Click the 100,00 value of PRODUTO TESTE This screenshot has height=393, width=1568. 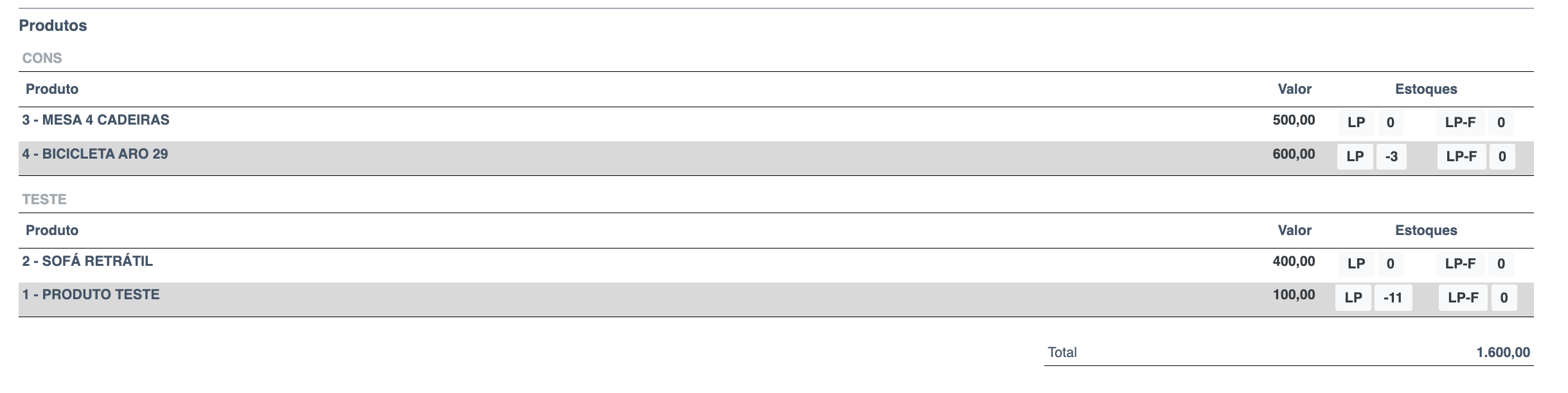click(1294, 295)
